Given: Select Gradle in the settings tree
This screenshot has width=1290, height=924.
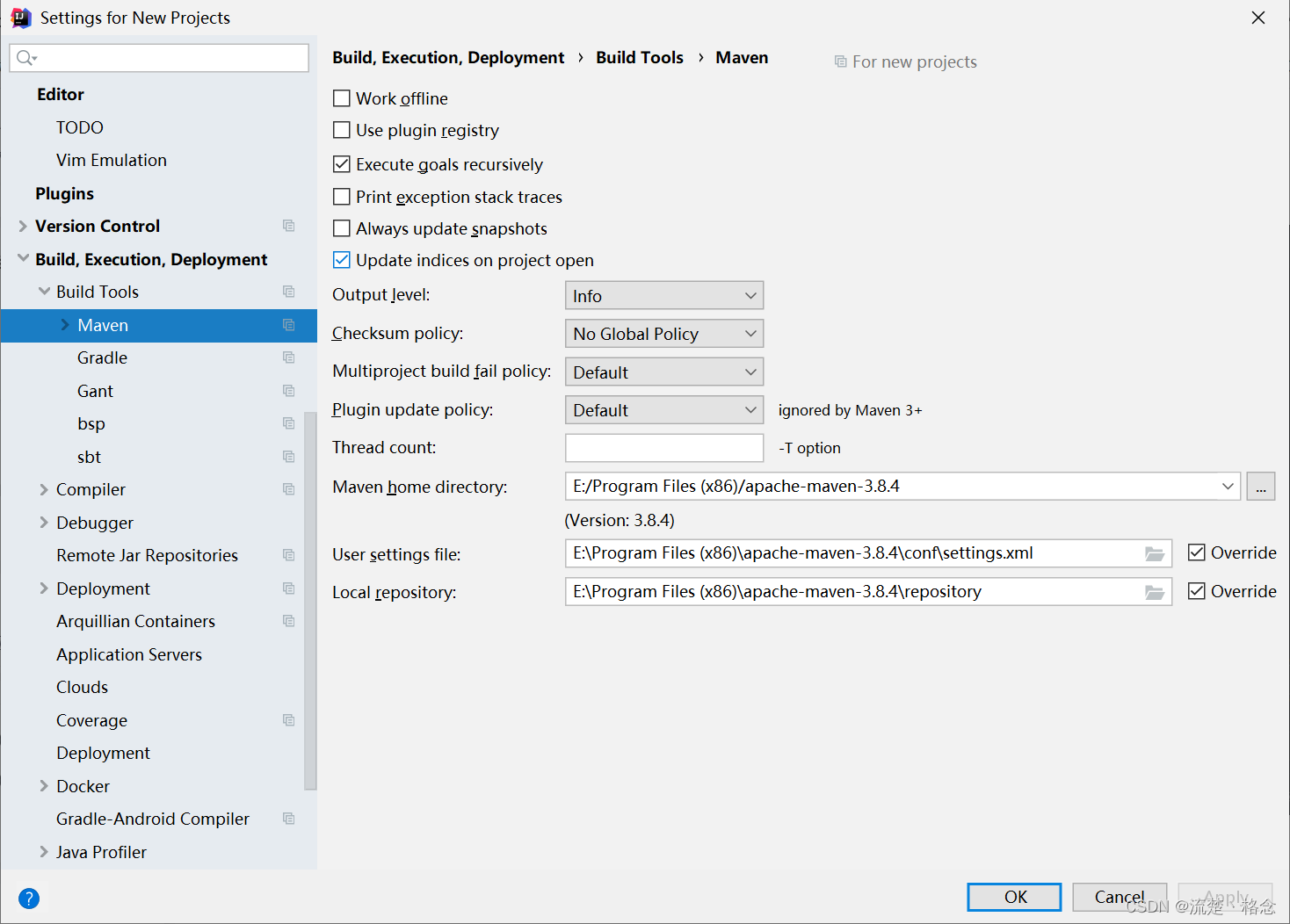Looking at the screenshot, I should coord(102,357).
